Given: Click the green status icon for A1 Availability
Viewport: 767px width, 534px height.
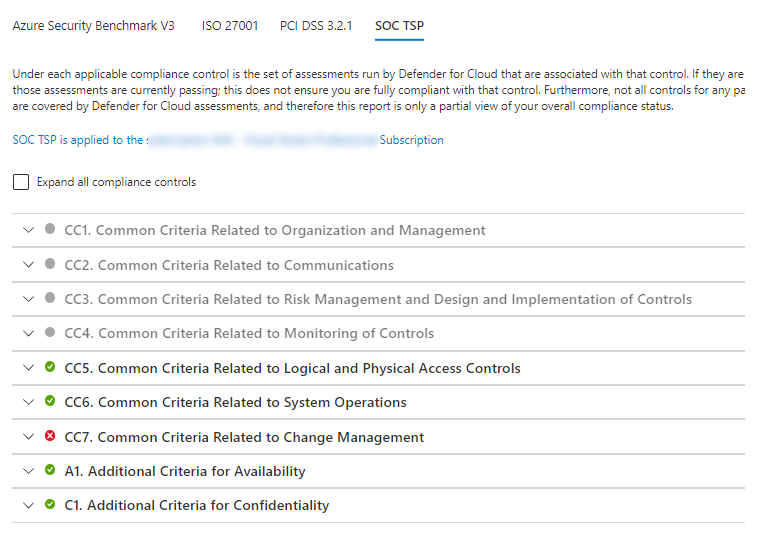Looking at the screenshot, I should point(50,471).
